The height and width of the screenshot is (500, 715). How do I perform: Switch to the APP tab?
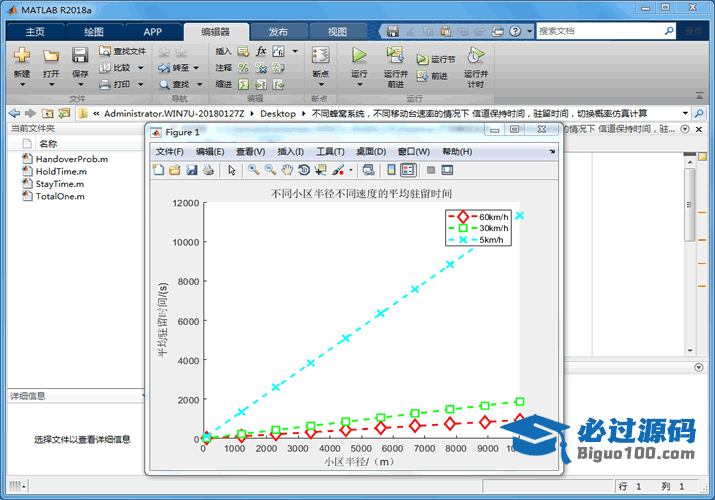(x=153, y=32)
